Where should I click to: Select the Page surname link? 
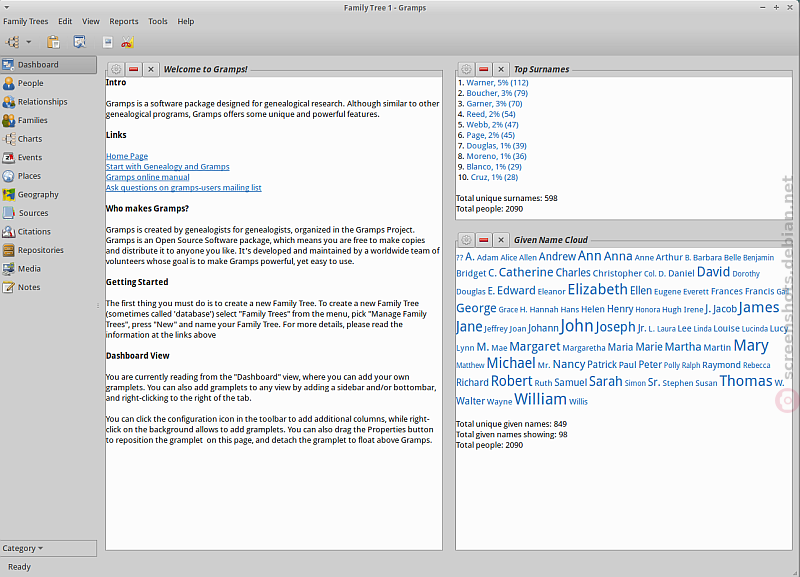(x=490, y=135)
